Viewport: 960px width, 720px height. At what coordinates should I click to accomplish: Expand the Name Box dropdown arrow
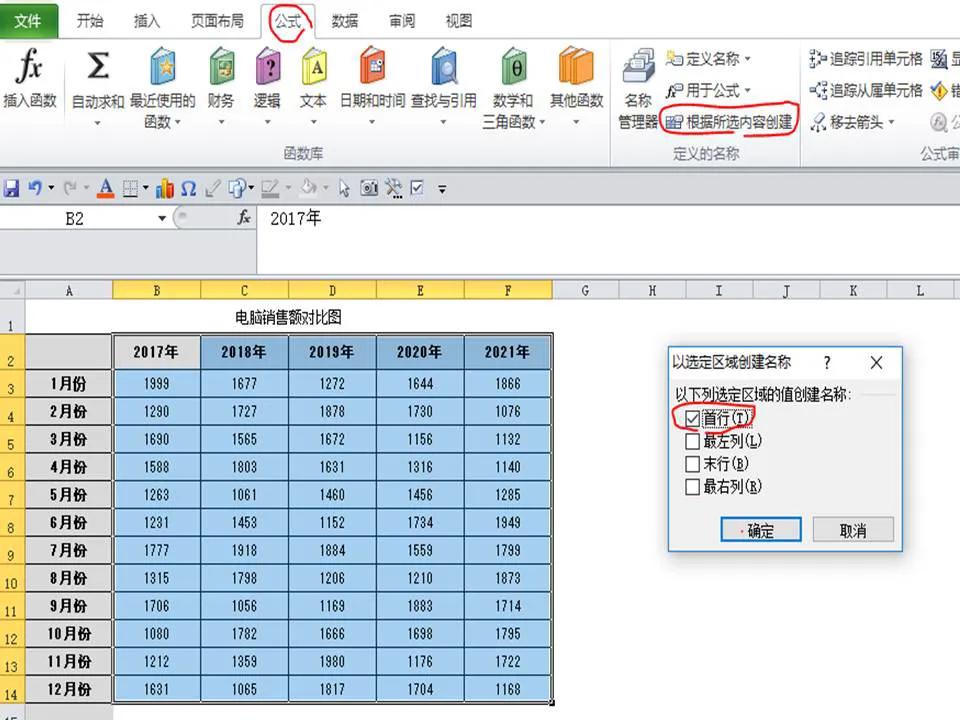click(162, 219)
